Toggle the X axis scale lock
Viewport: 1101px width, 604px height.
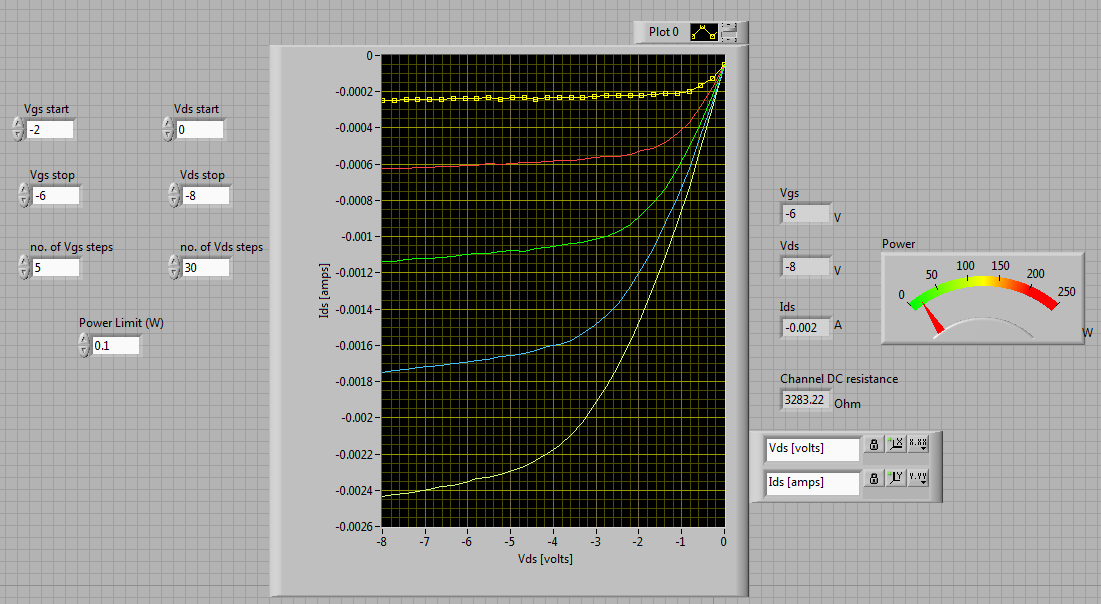(873, 444)
